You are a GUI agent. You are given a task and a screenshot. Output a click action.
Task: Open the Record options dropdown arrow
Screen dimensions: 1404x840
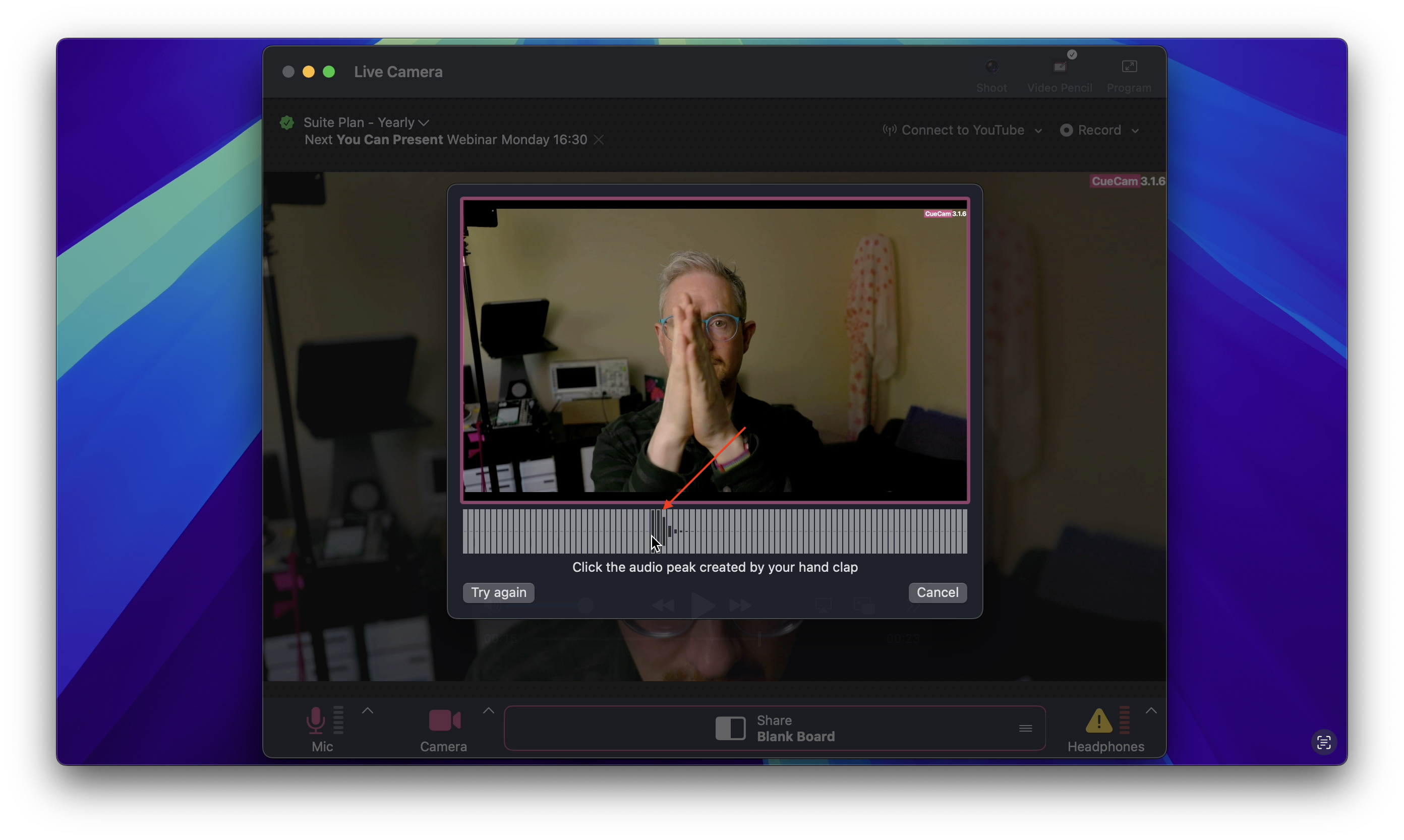1135,131
